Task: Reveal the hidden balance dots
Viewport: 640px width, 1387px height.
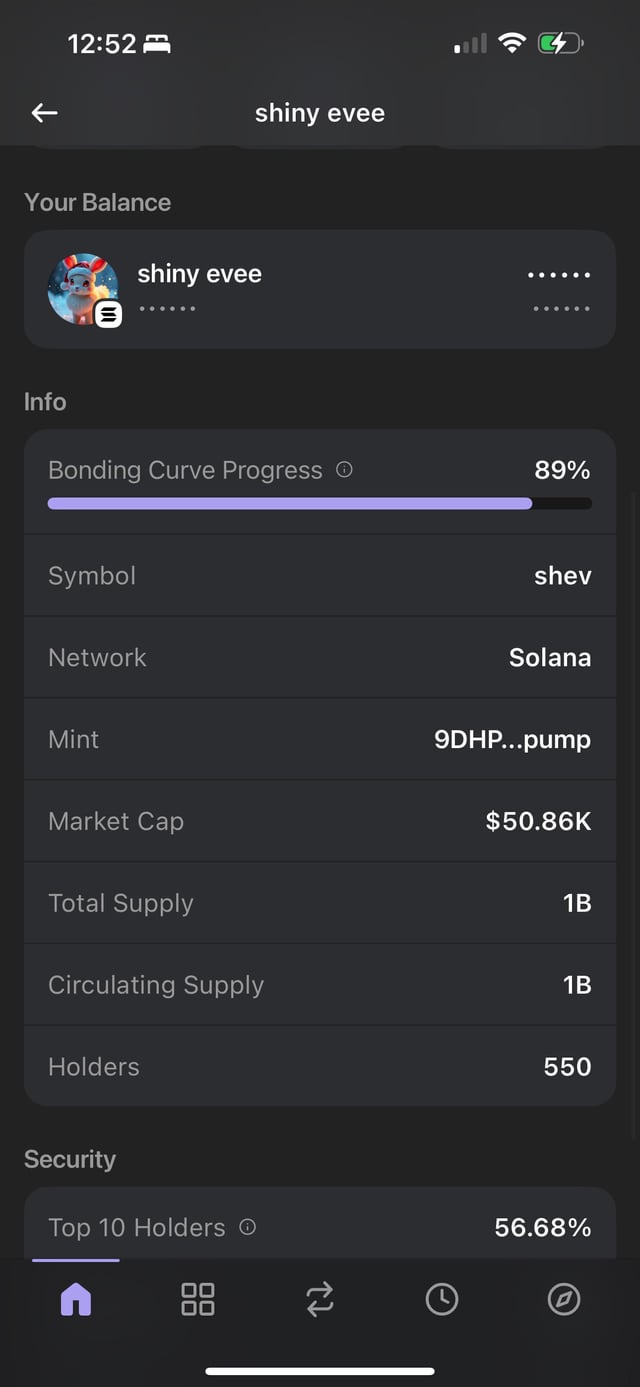Action: (559, 275)
